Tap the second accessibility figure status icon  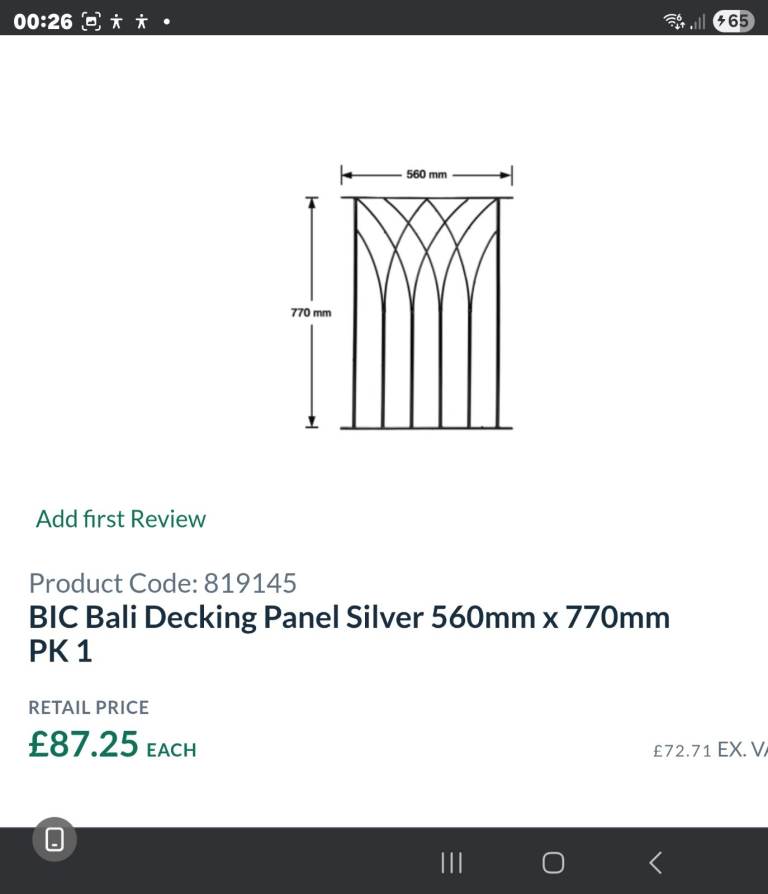pos(141,21)
